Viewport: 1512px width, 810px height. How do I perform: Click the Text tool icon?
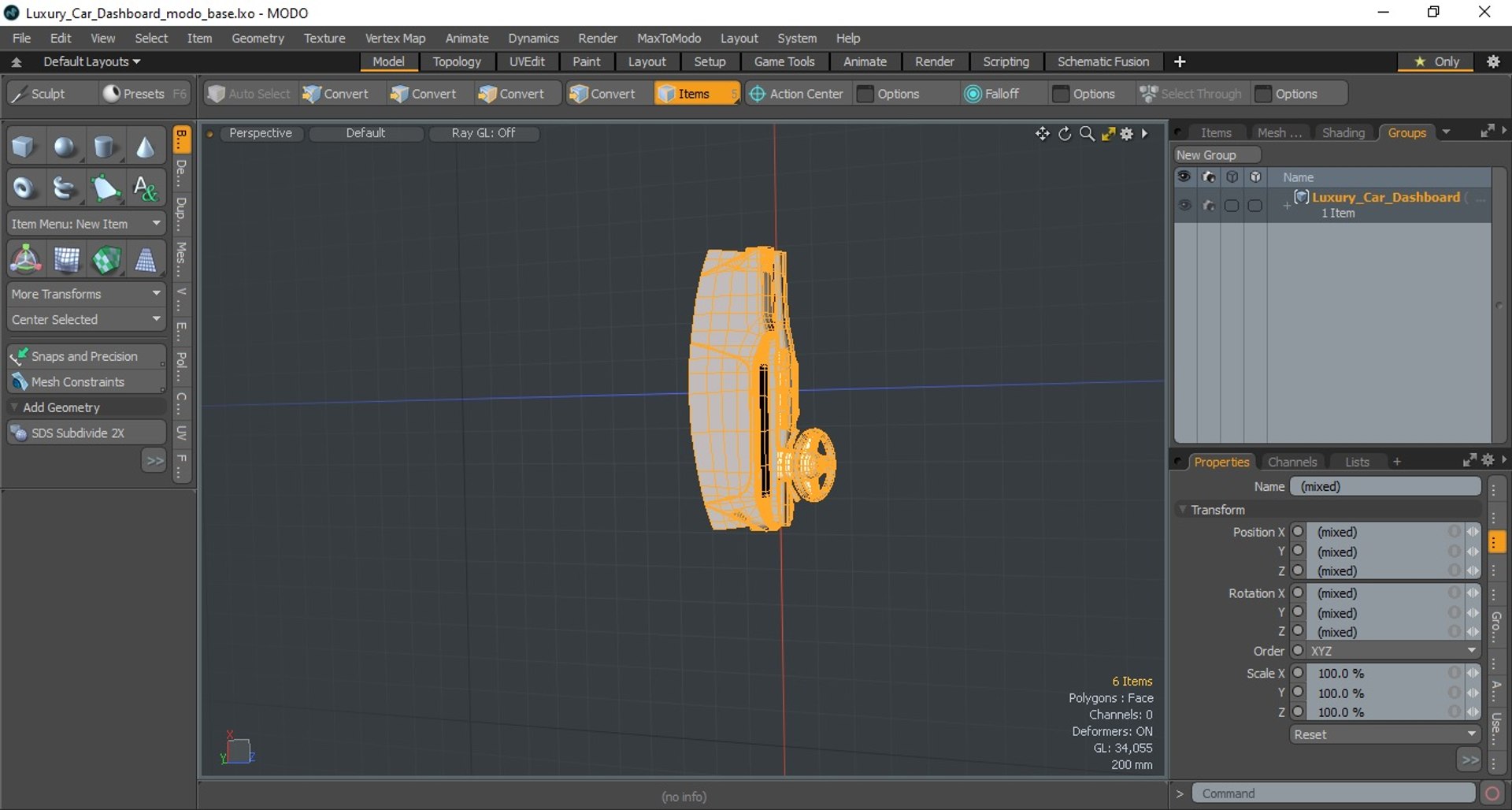[x=146, y=188]
